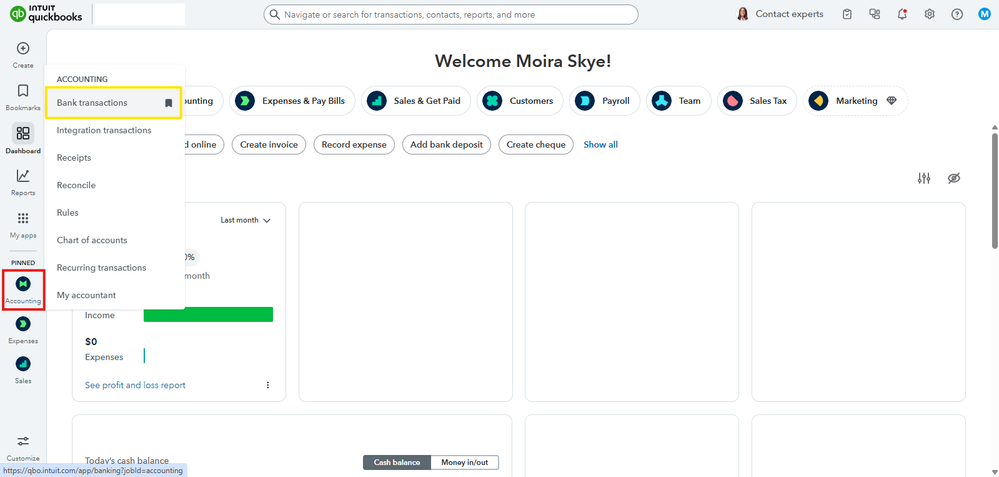Viewport: 999px width, 477px height.
Task: Open Reports from the sidebar
Action: click(x=23, y=176)
